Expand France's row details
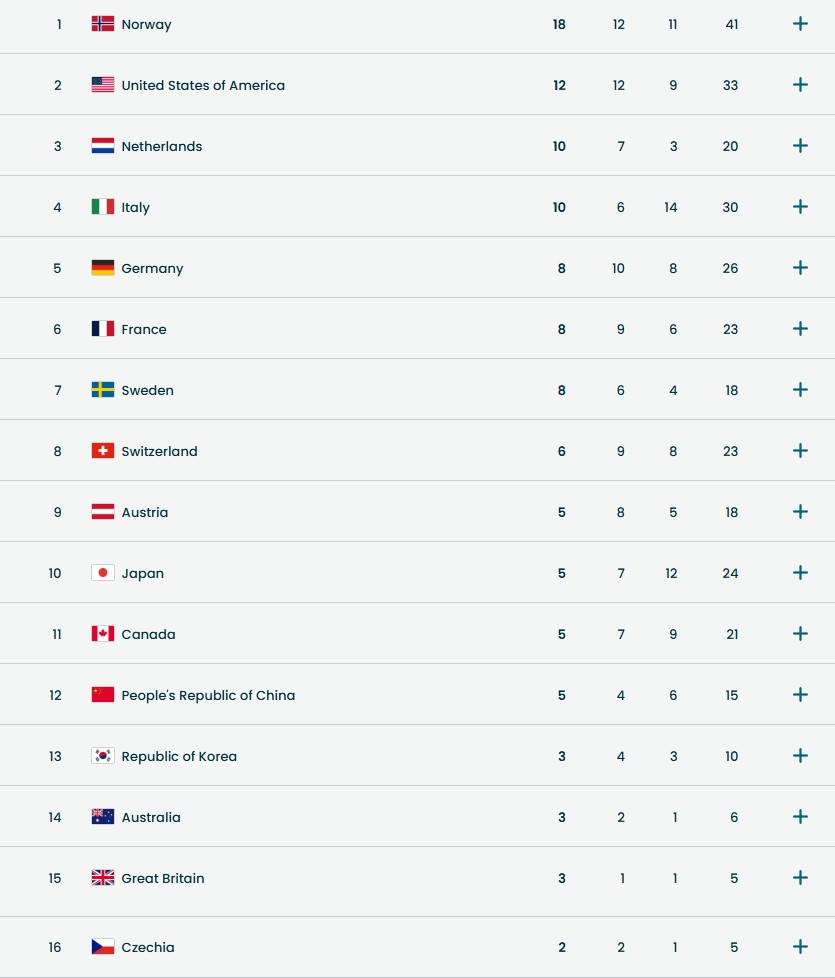The width and height of the screenshot is (835, 978). [x=800, y=329]
